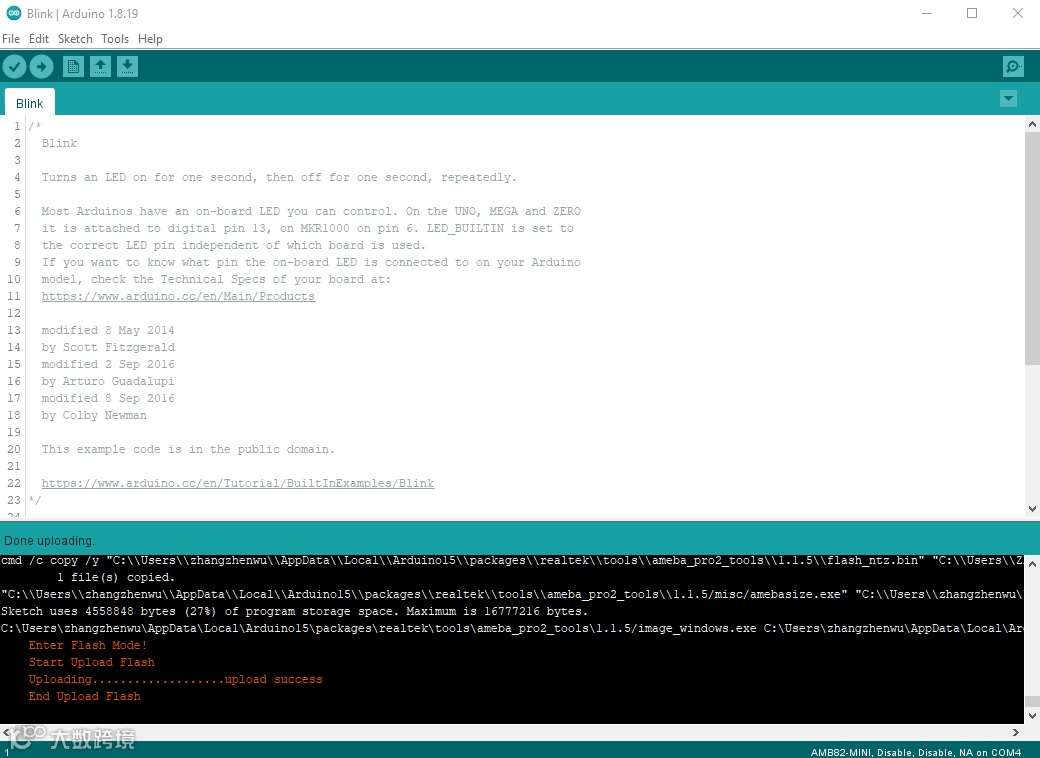Click console scrollbar down arrow
The width and height of the screenshot is (1040, 758).
click(x=1032, y=716)
